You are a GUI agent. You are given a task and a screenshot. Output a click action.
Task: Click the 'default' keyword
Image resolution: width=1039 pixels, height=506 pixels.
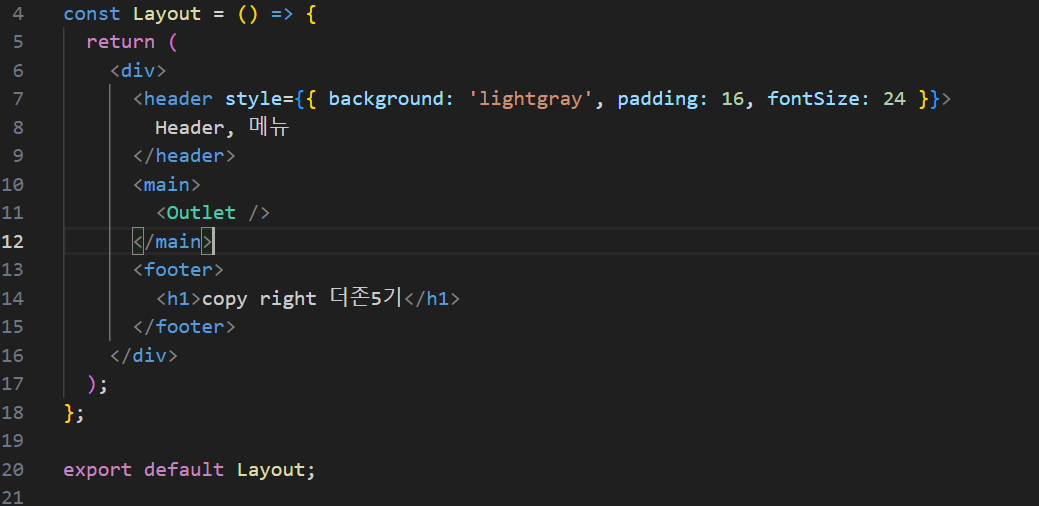pos(184,470)
